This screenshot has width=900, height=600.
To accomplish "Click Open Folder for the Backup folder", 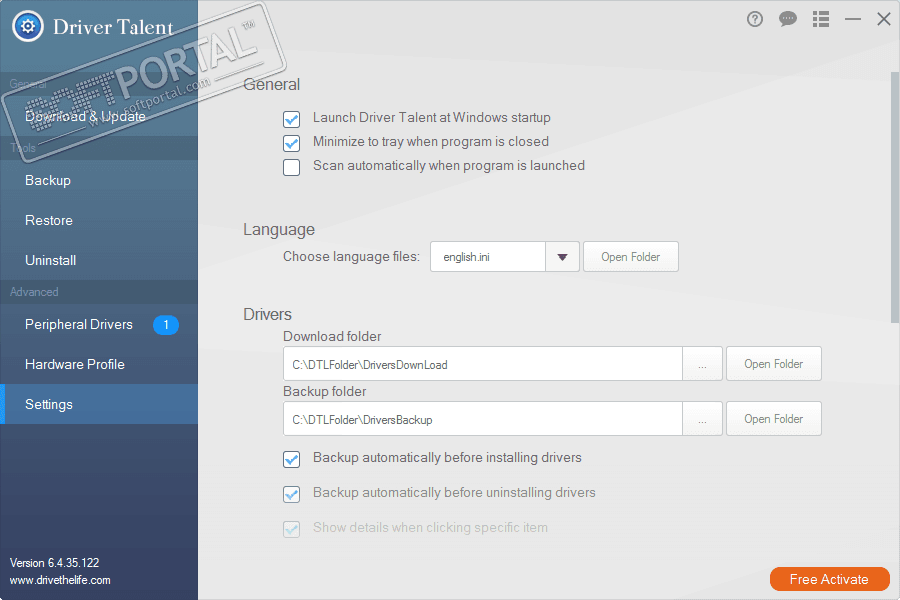I will [774, 419].
